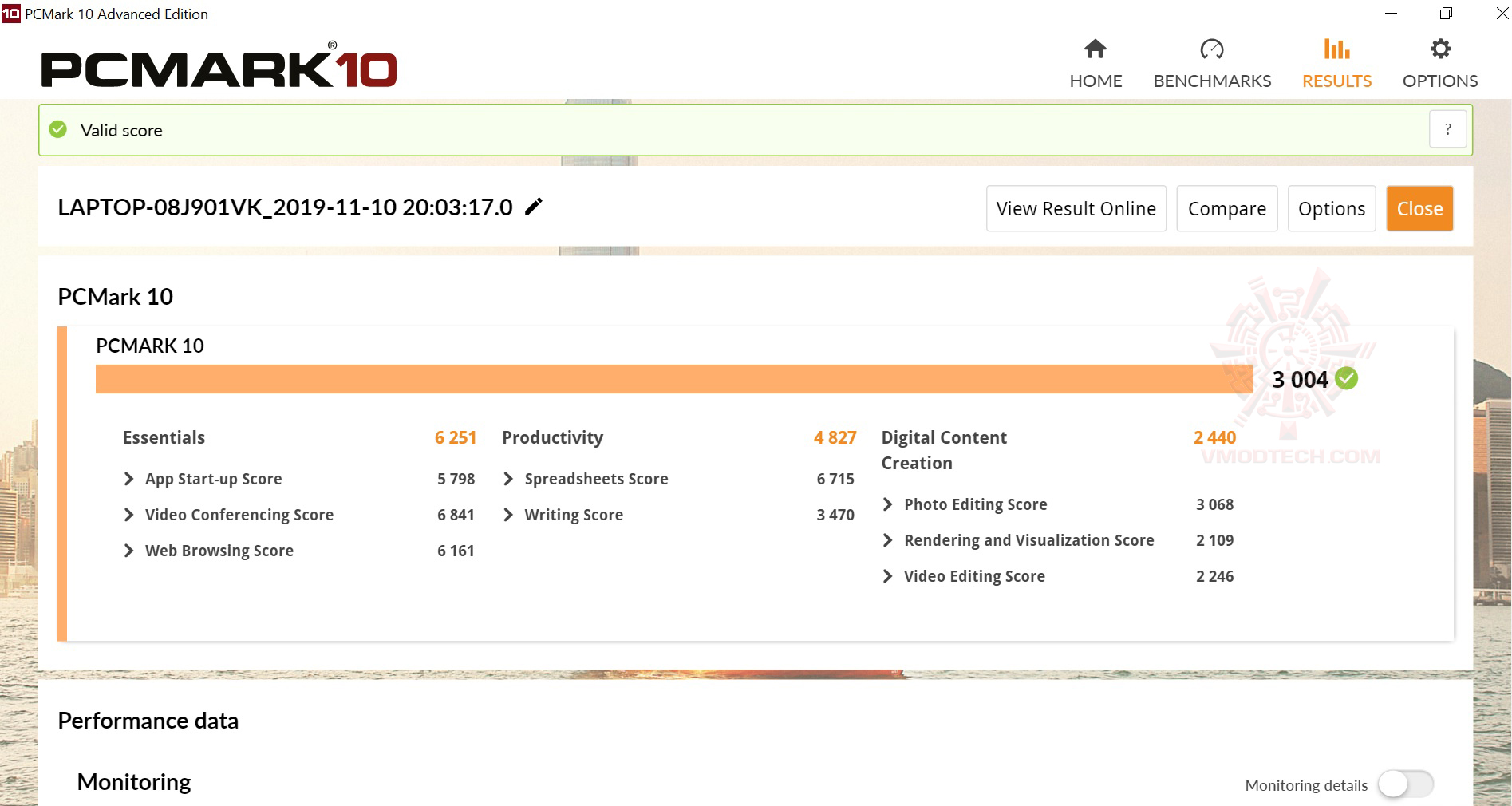Click the App Start-up value 5 798
Screen dimensions: 1512x806
456,479
